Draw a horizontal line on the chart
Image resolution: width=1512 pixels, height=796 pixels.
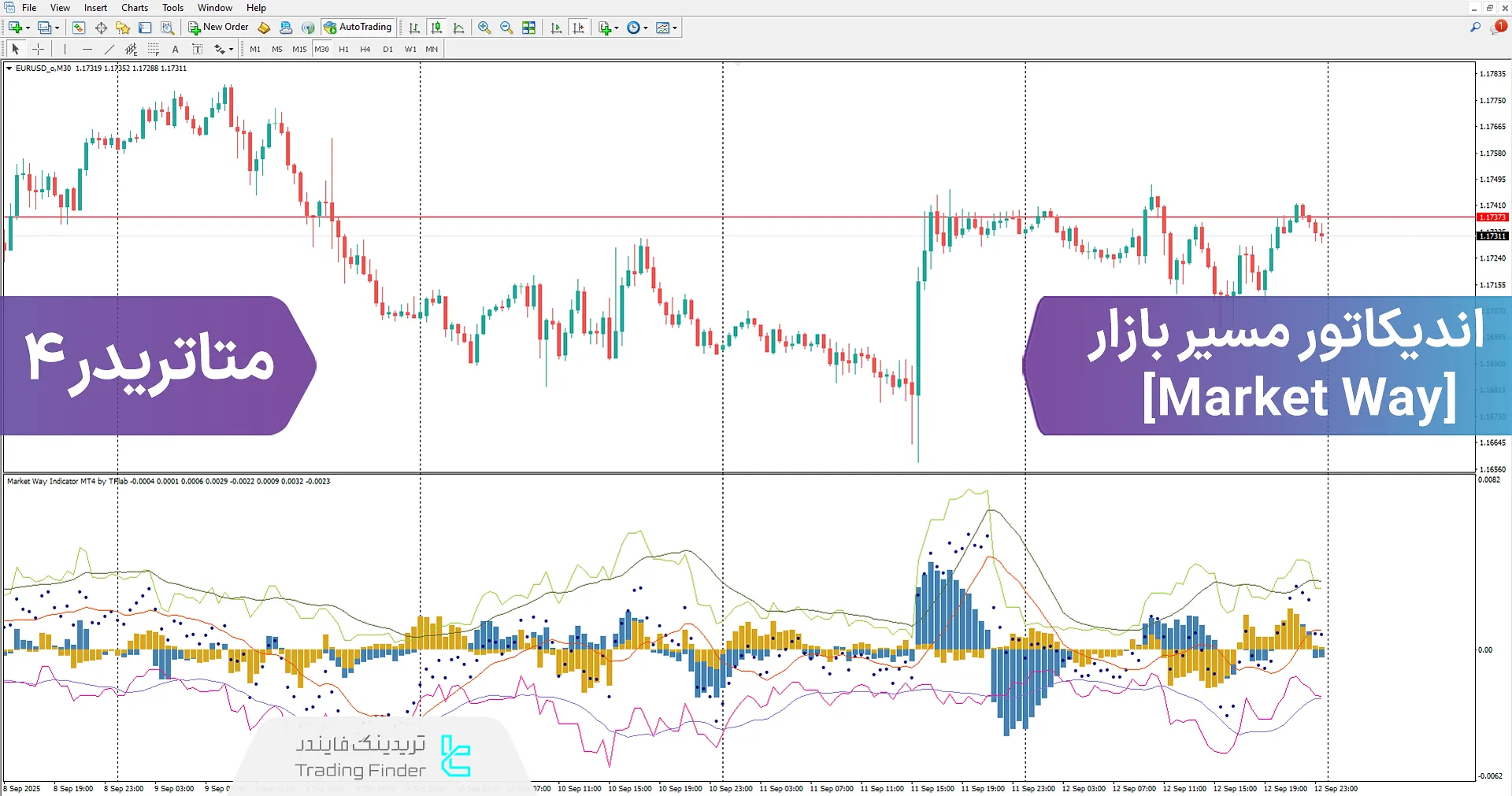click(x=87, y=49)
